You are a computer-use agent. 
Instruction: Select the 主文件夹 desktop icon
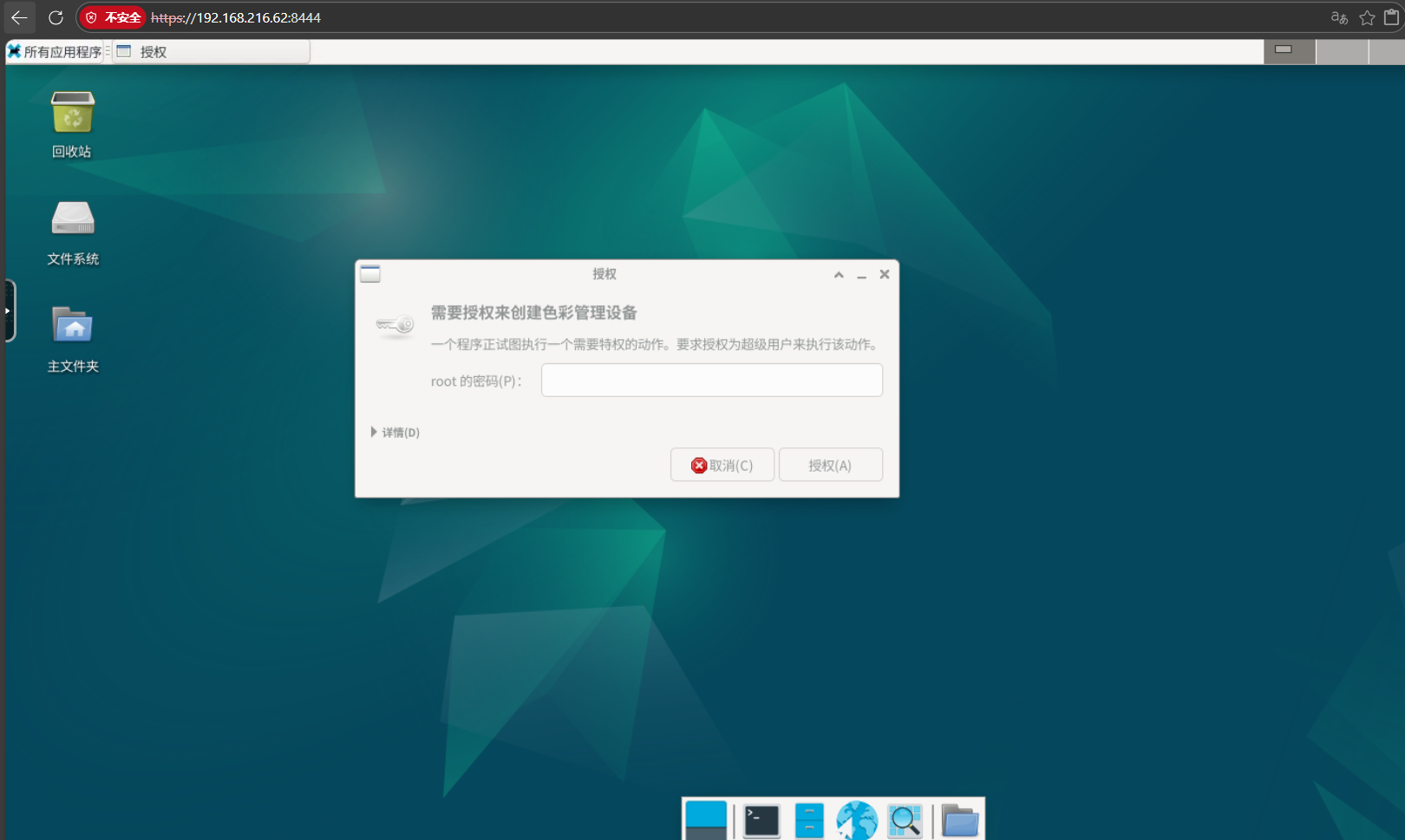click(x=73, y=340)
